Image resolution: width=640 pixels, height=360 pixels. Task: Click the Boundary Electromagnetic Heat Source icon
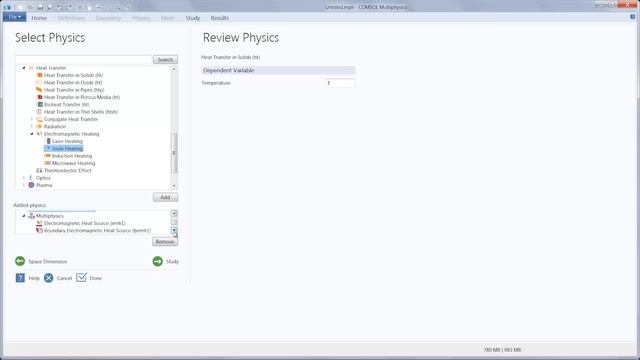pos(40,231)
